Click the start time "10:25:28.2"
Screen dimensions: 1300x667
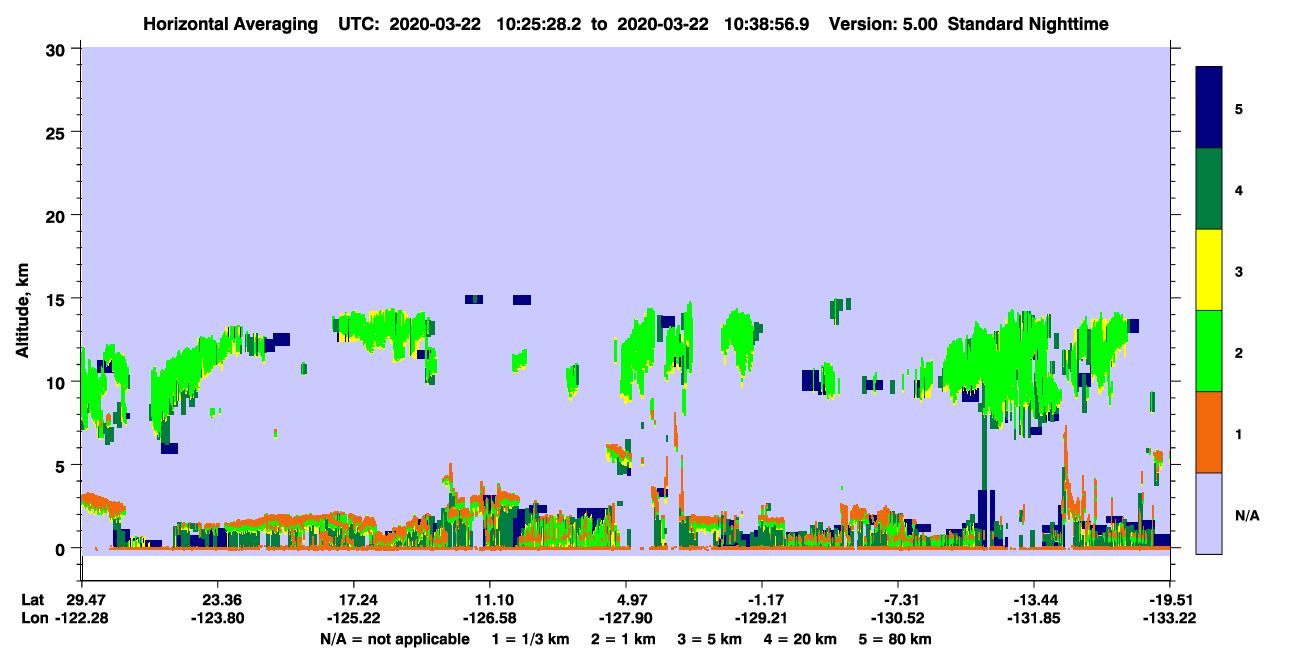tap(541, 23)
